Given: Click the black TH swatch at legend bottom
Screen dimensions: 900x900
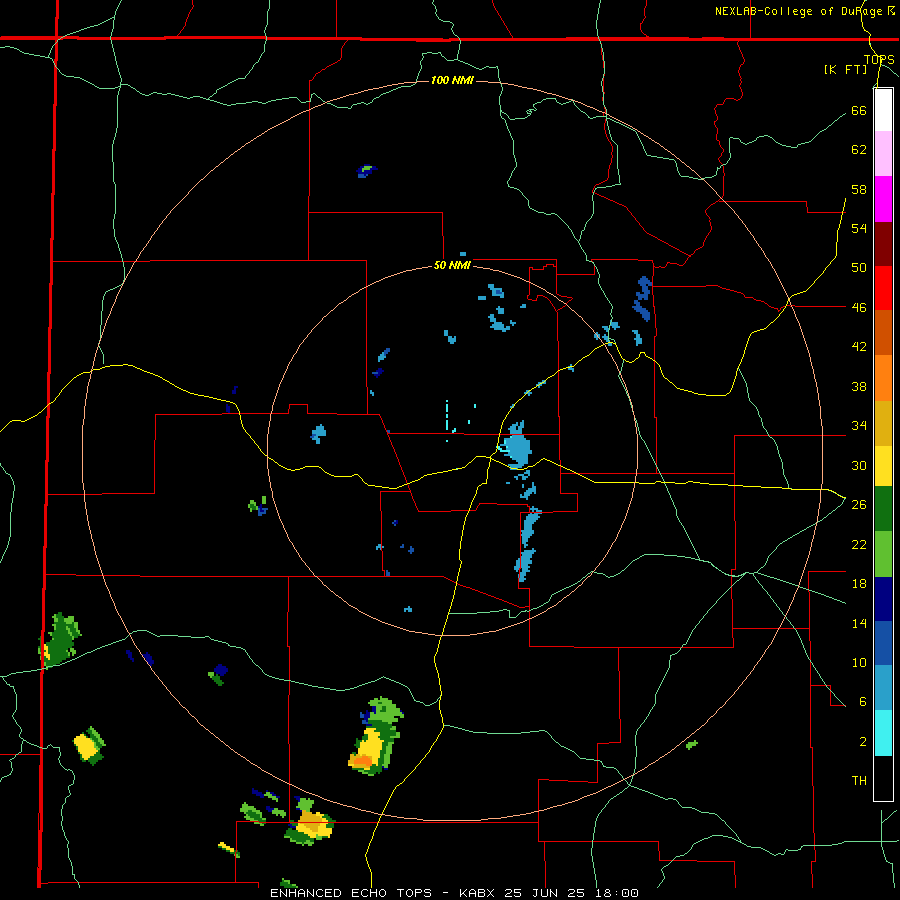Looking at the screenshot, I should click(883, 778).
